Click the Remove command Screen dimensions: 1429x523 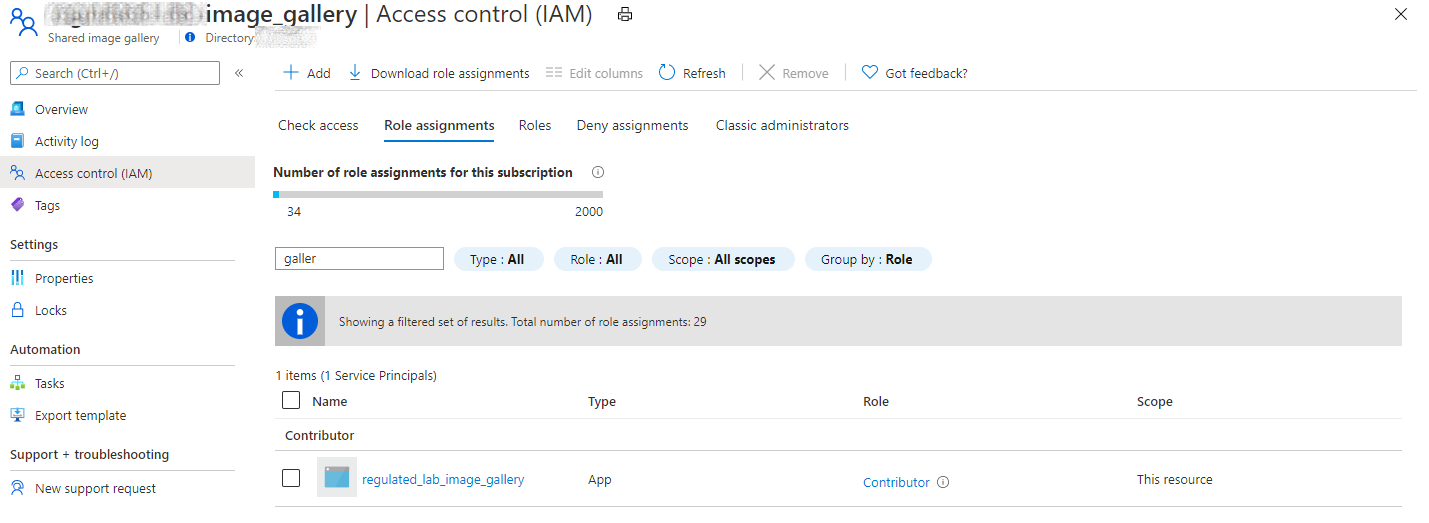(x=794, y=73)
